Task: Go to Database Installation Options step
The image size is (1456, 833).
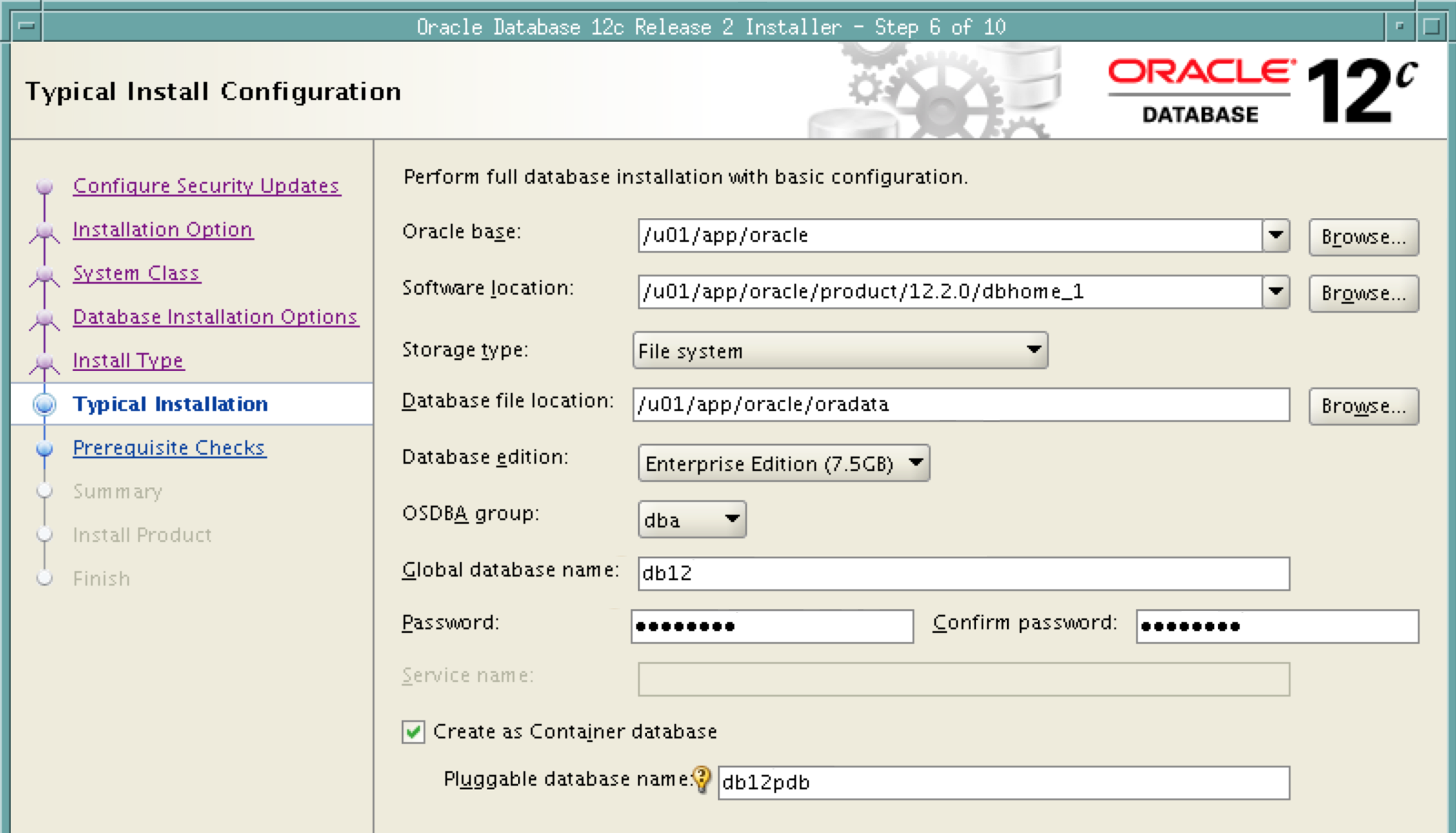Action: tap(215, 316)
